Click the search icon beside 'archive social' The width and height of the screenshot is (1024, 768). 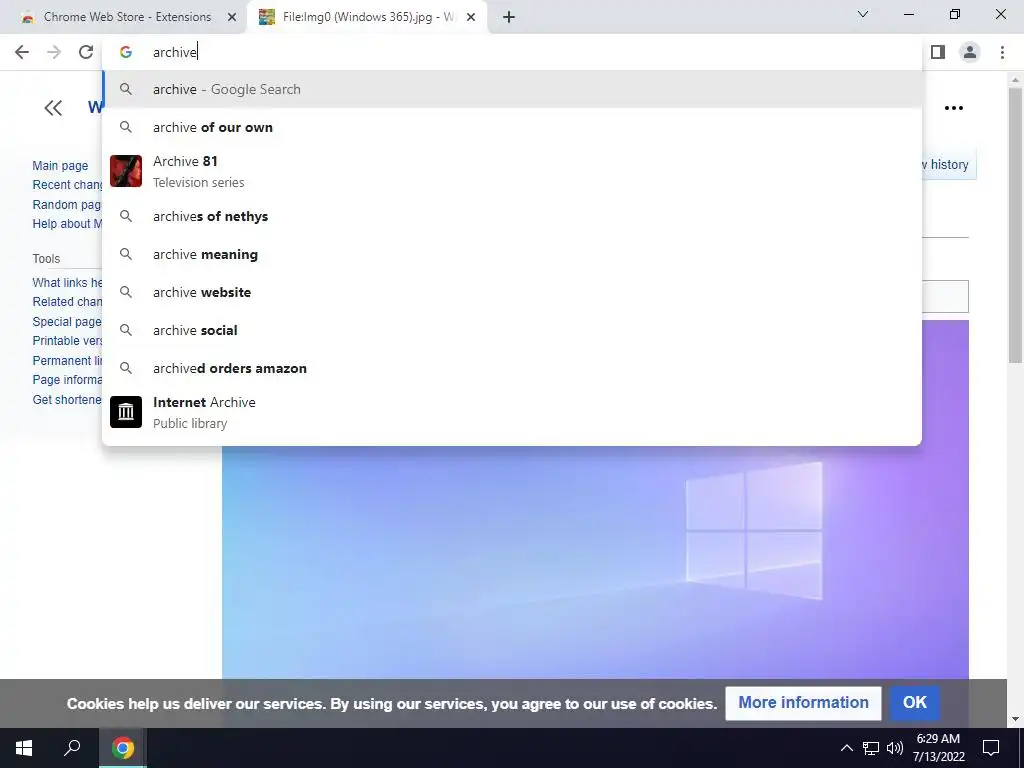tap(126, 330)
